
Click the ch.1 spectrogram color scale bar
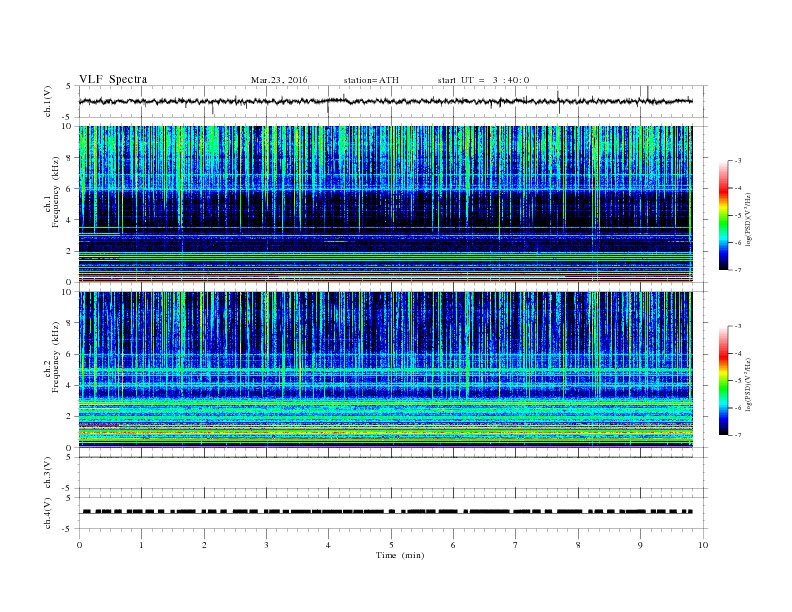coord(724,215)
